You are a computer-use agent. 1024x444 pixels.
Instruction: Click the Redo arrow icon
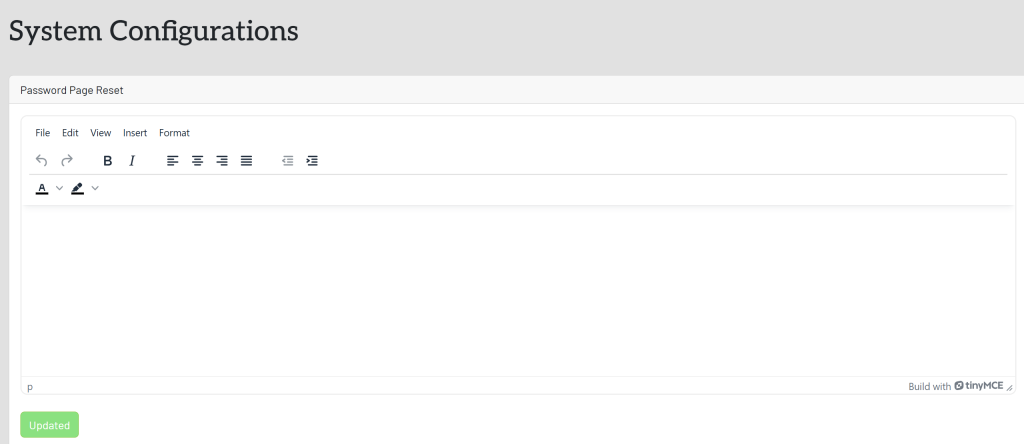pos(67,160)
